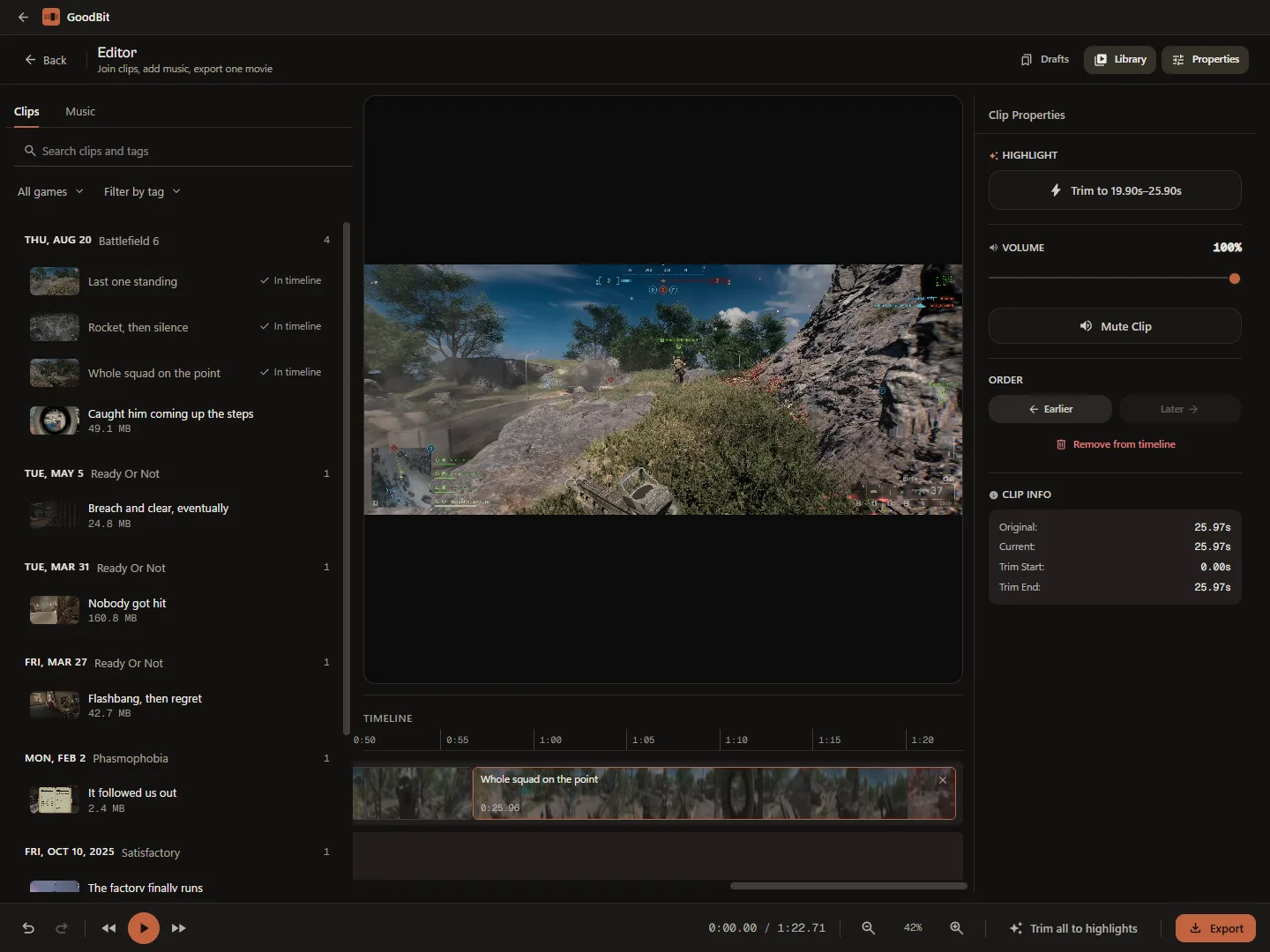1270x952 pixels.
Task: Click the GoodBit app logo
Action: (x=51, y=17)
